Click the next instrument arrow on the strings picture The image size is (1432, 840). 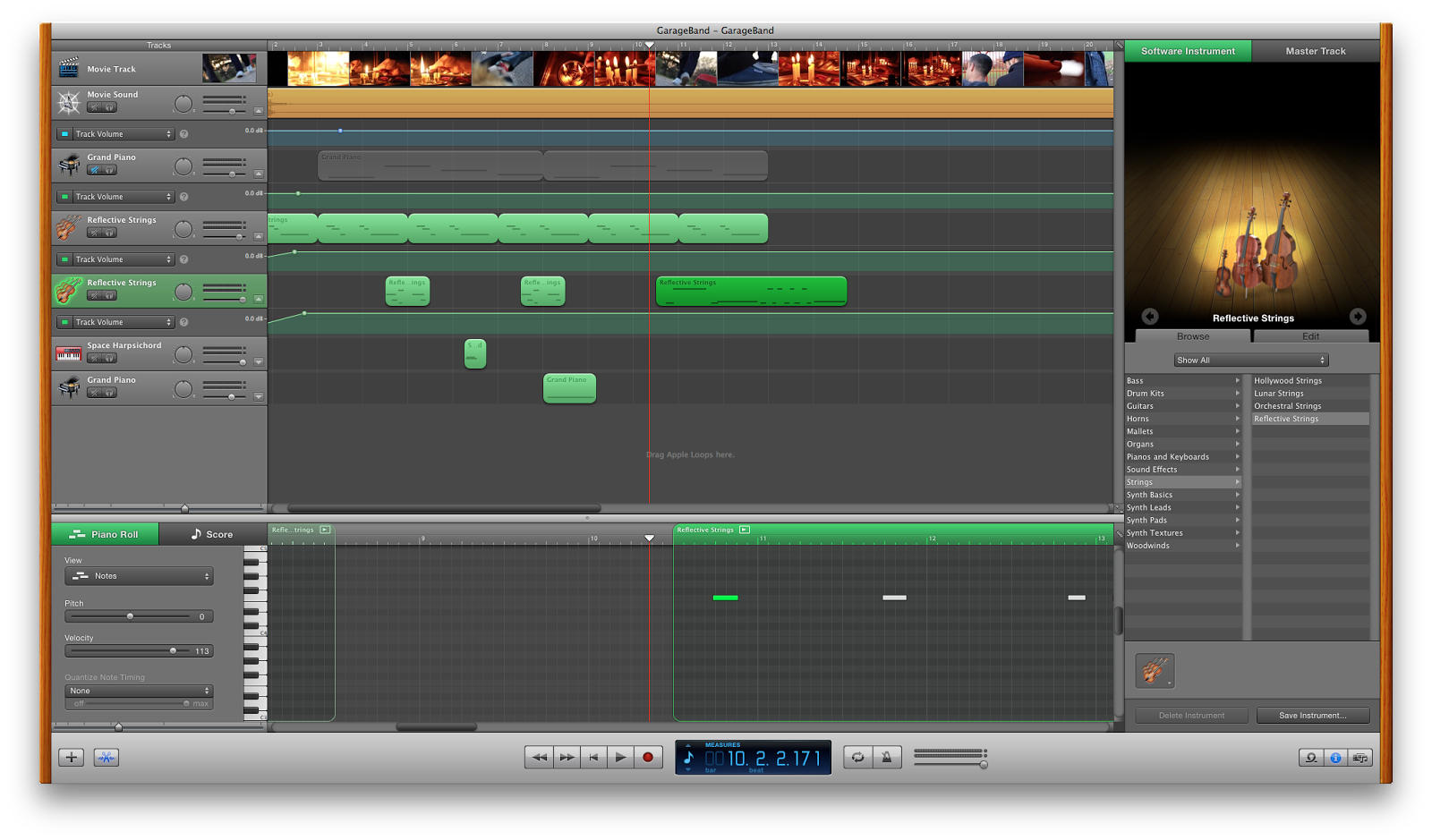tap(1358, 316)
